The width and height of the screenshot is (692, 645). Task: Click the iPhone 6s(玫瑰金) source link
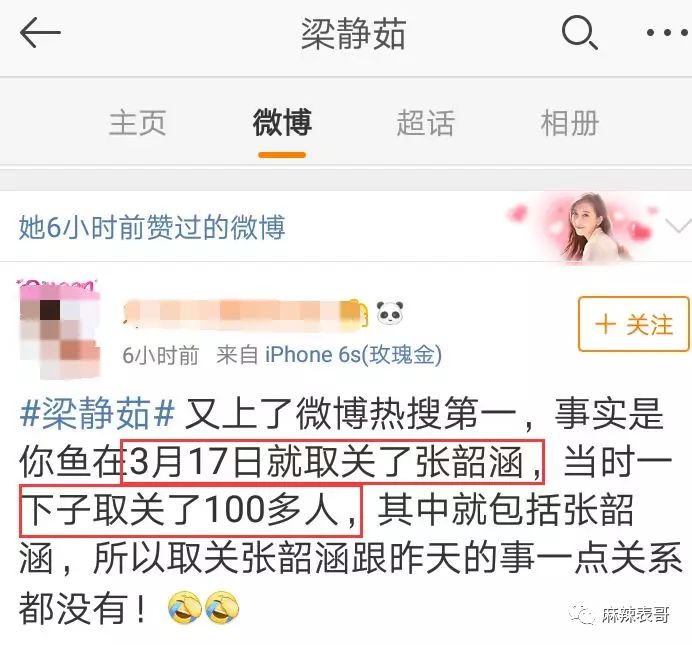pos(353,355)
